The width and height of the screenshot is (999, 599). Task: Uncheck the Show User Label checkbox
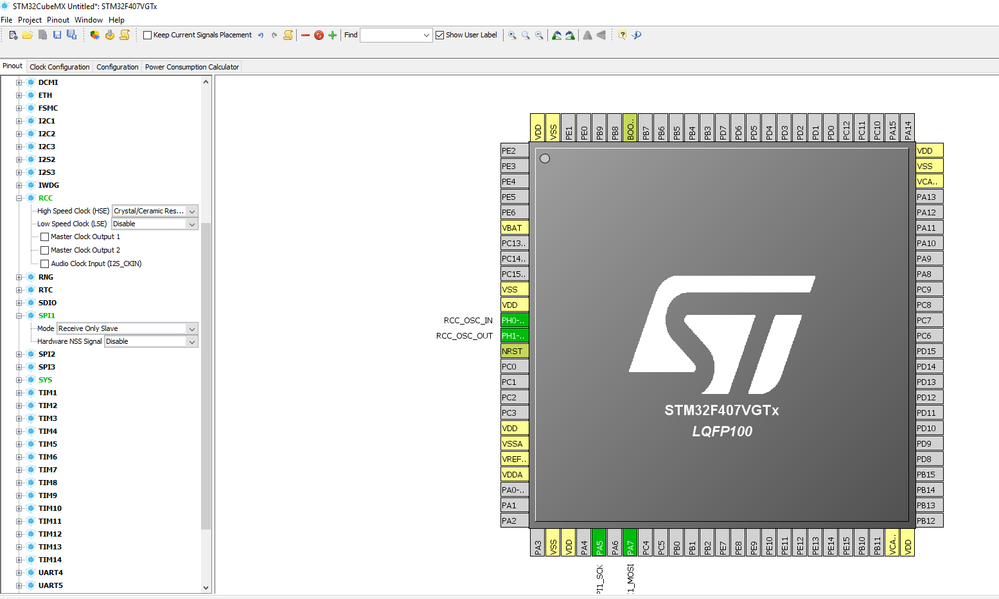click(440, 35)
